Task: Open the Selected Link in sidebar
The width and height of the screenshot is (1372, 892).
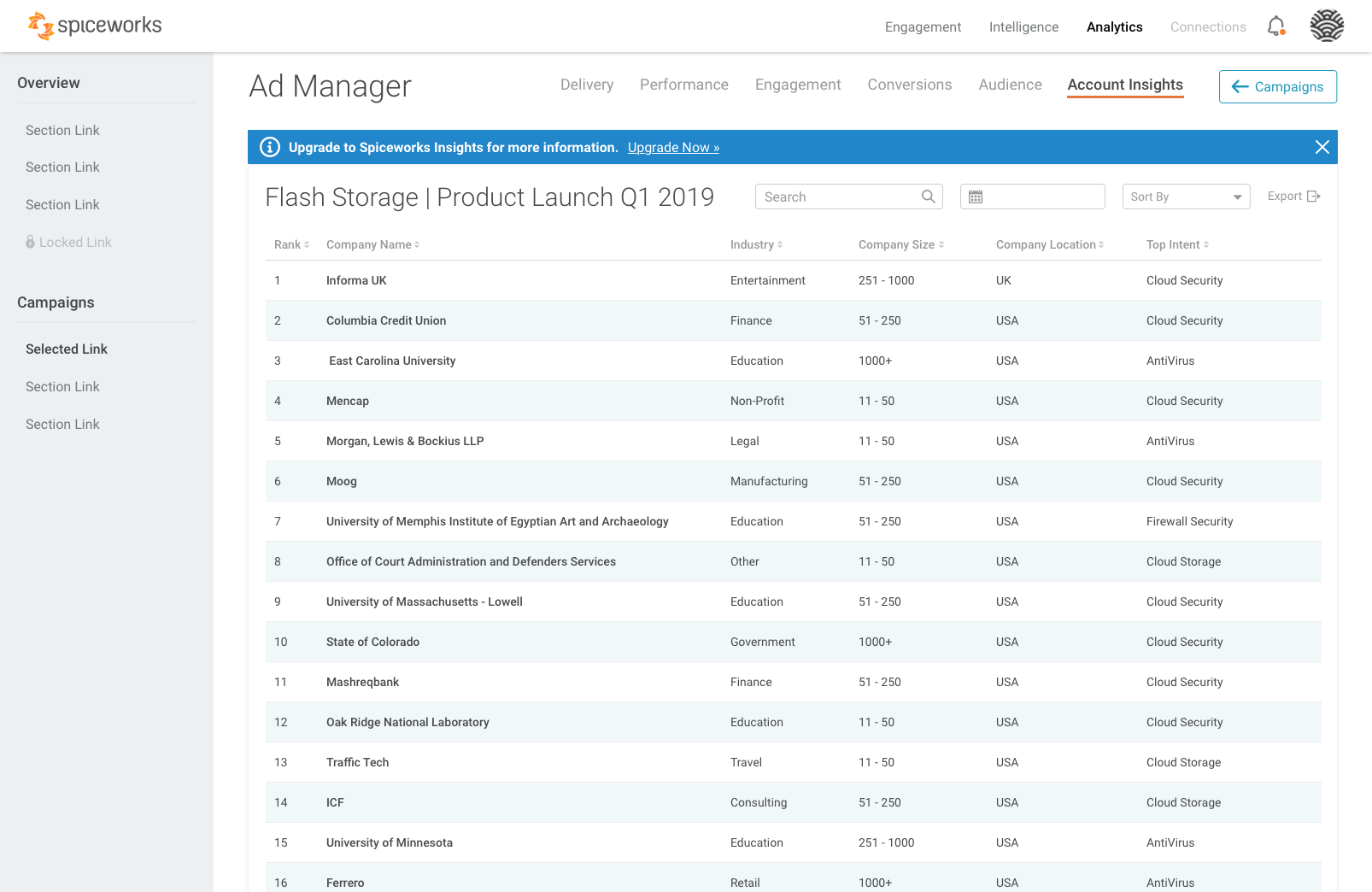Action: tap(67, 349)
